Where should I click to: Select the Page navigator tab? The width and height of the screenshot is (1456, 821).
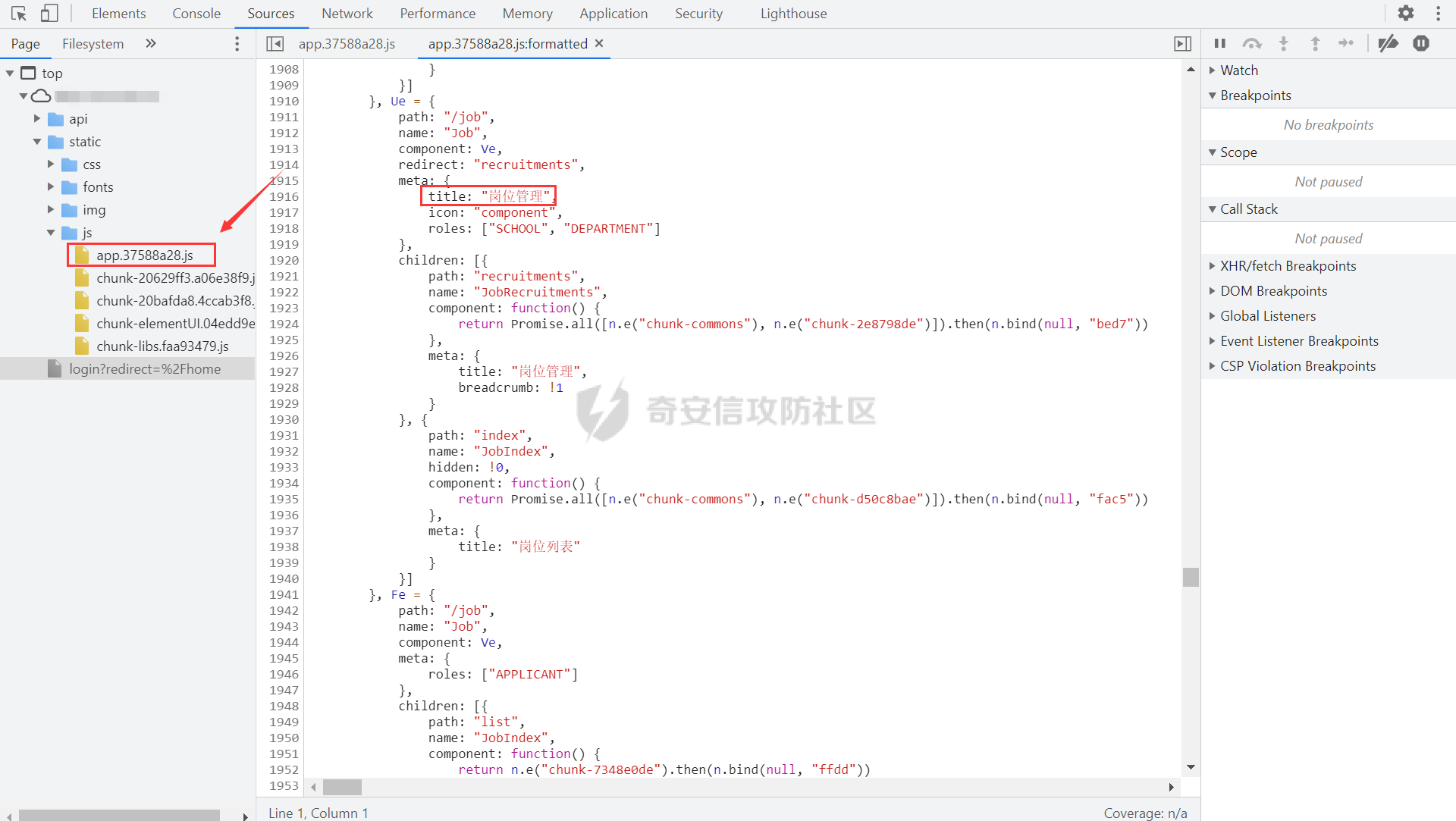point(25,44)
